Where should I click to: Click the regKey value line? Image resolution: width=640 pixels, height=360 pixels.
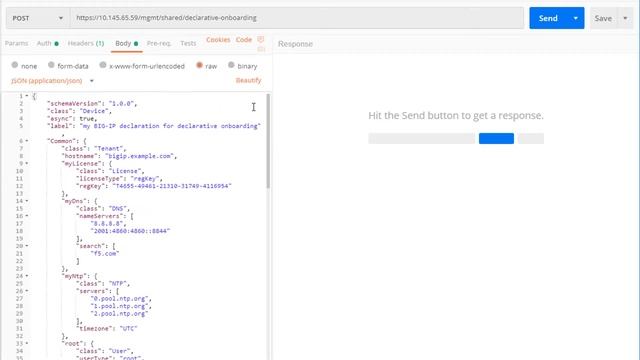point(153,186)
